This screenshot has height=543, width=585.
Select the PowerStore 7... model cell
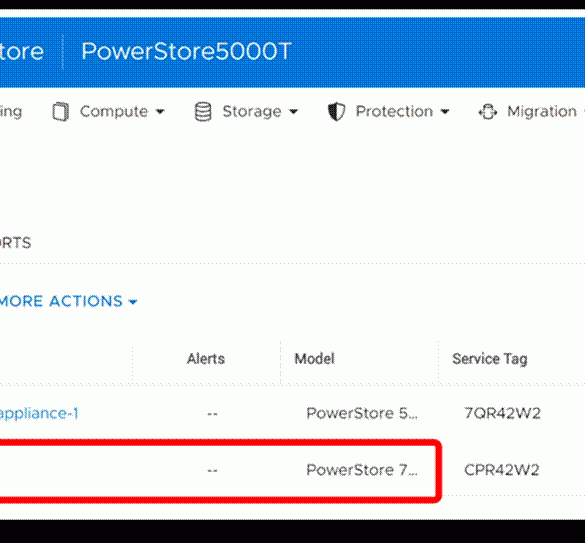[362, 469]
